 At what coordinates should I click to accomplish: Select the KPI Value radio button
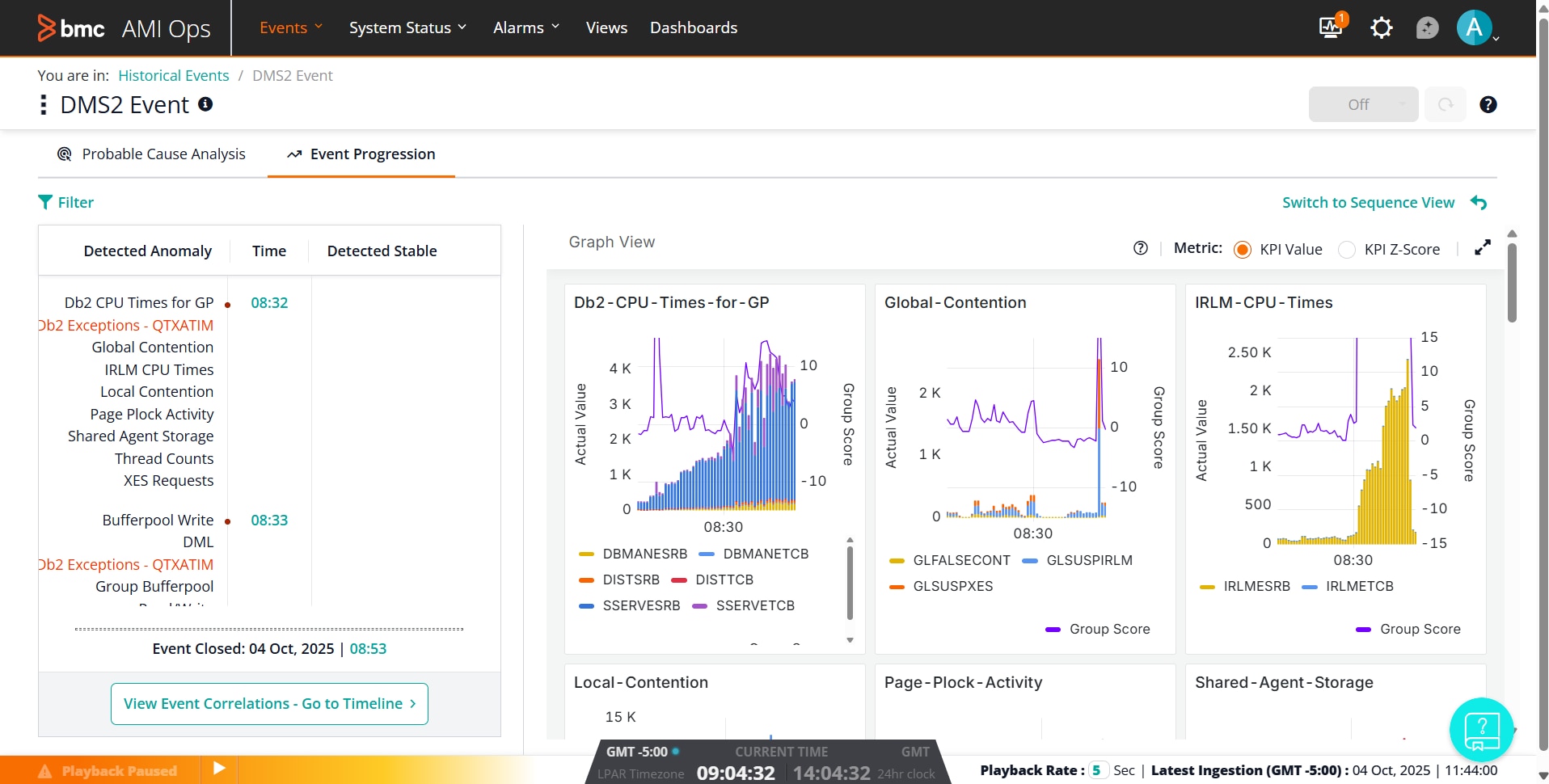[1242, 250]
